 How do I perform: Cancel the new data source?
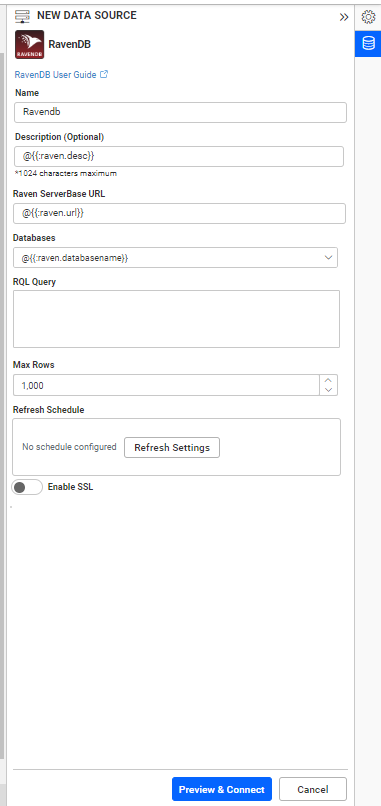pyautogui.click(x=313, y=789)
